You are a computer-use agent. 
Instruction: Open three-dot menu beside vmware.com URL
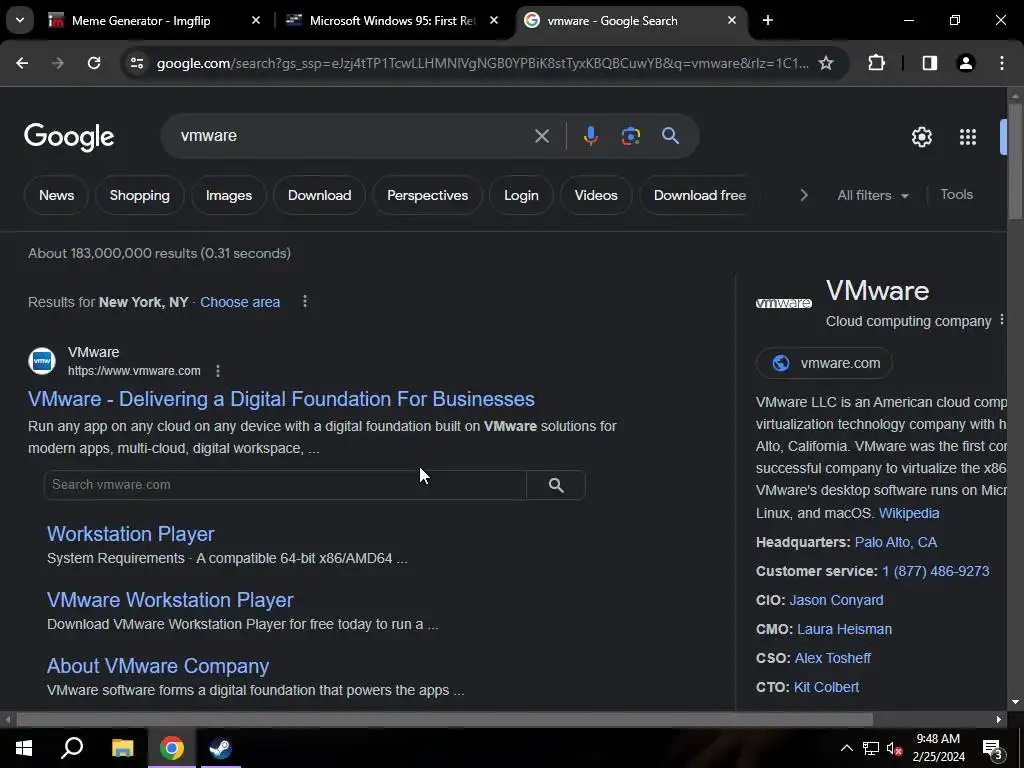coord(217,371)
